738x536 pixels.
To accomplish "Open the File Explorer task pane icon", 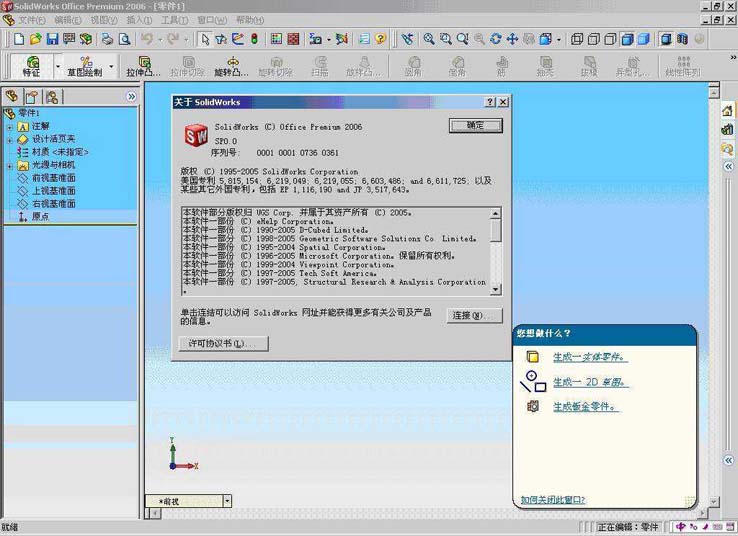I will 728,149.
